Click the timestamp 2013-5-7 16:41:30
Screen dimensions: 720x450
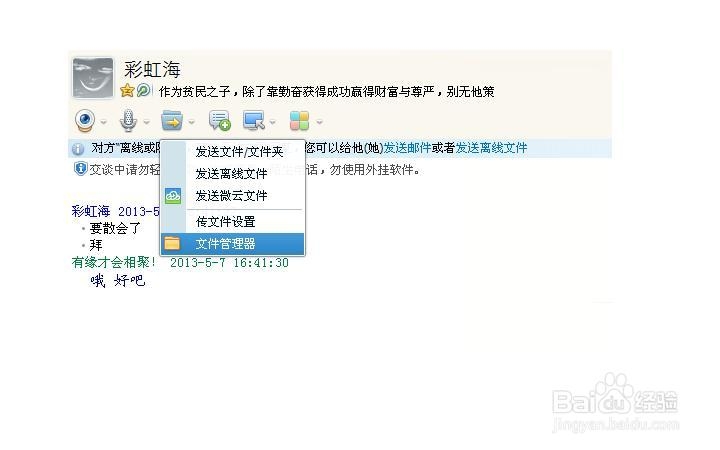pos(229,263)
